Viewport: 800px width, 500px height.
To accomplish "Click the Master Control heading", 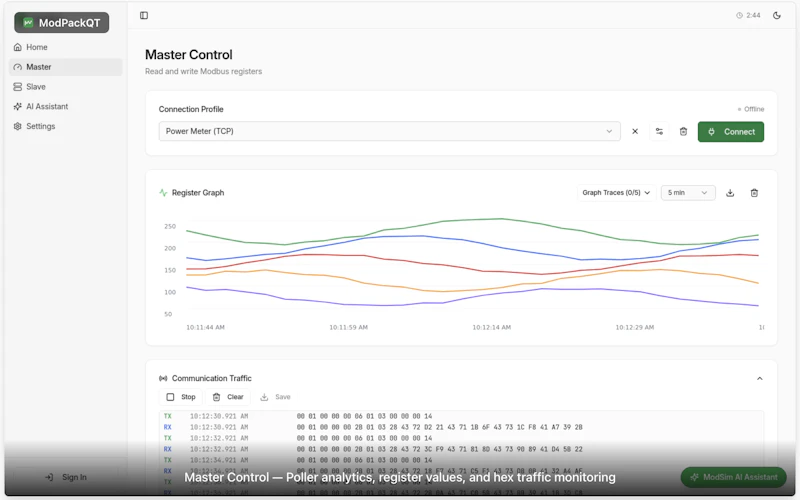I will pyautogui.click(x=189, y=55).
